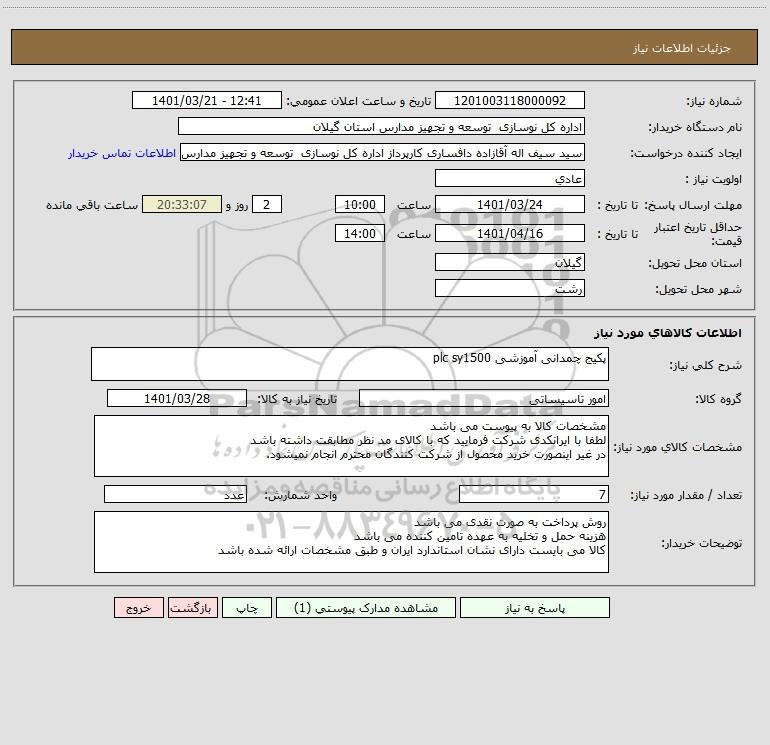Click the 'شماره نیاز:' label
This screenshot has width=770, height=745.
point(714,102)
